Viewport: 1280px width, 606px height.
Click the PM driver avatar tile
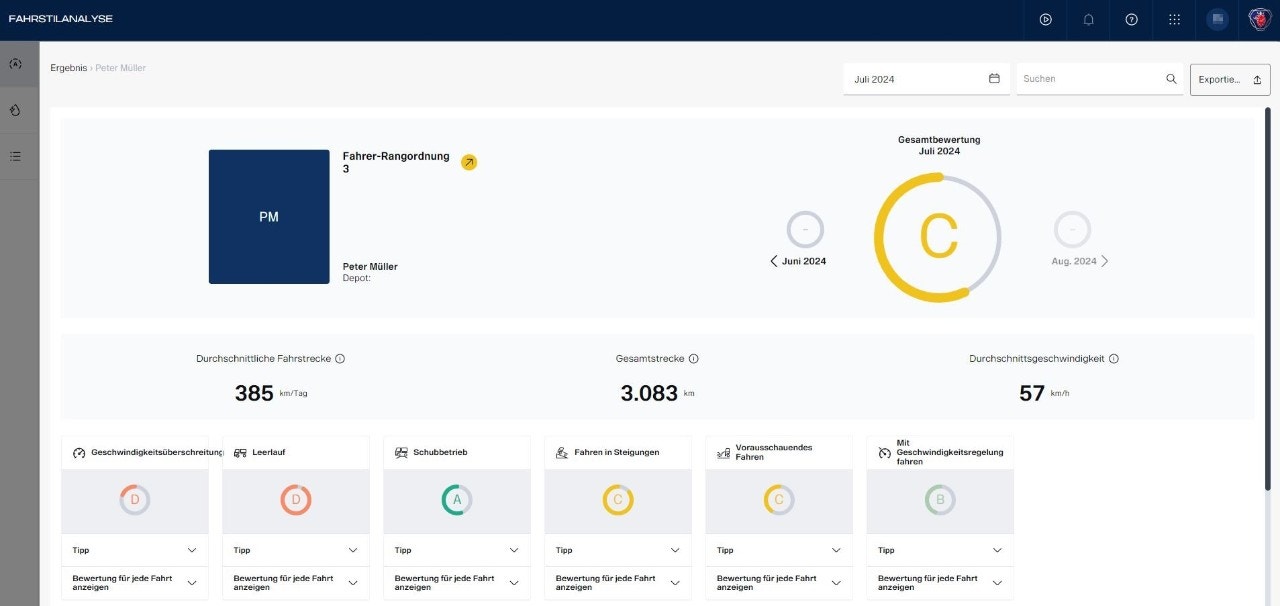[x=269, y=217]
